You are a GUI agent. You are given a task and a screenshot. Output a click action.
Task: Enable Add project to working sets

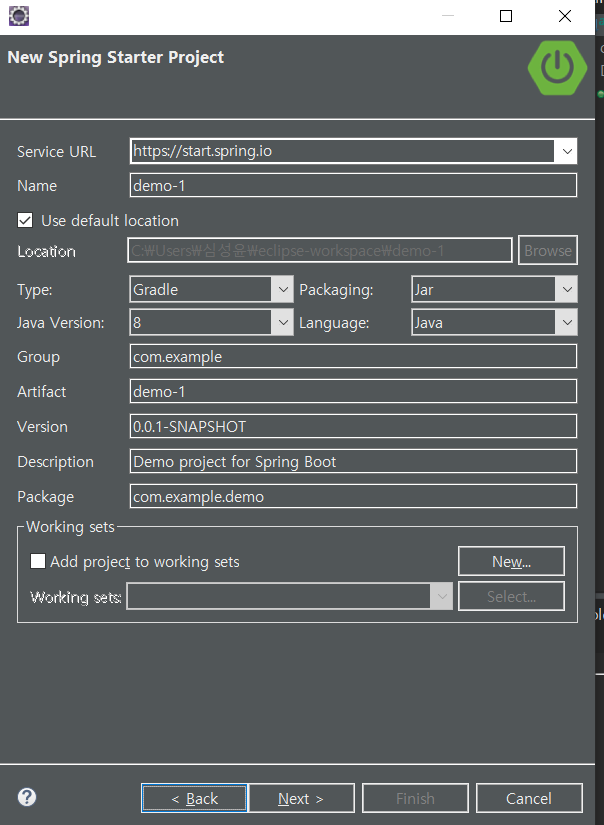click(x=38, y=561)
